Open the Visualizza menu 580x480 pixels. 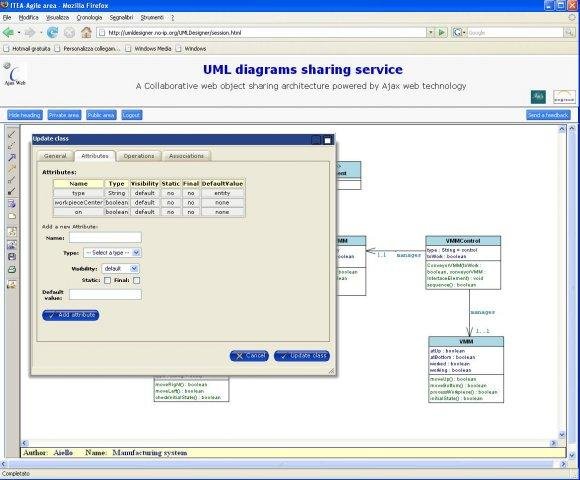click(57, 17)
